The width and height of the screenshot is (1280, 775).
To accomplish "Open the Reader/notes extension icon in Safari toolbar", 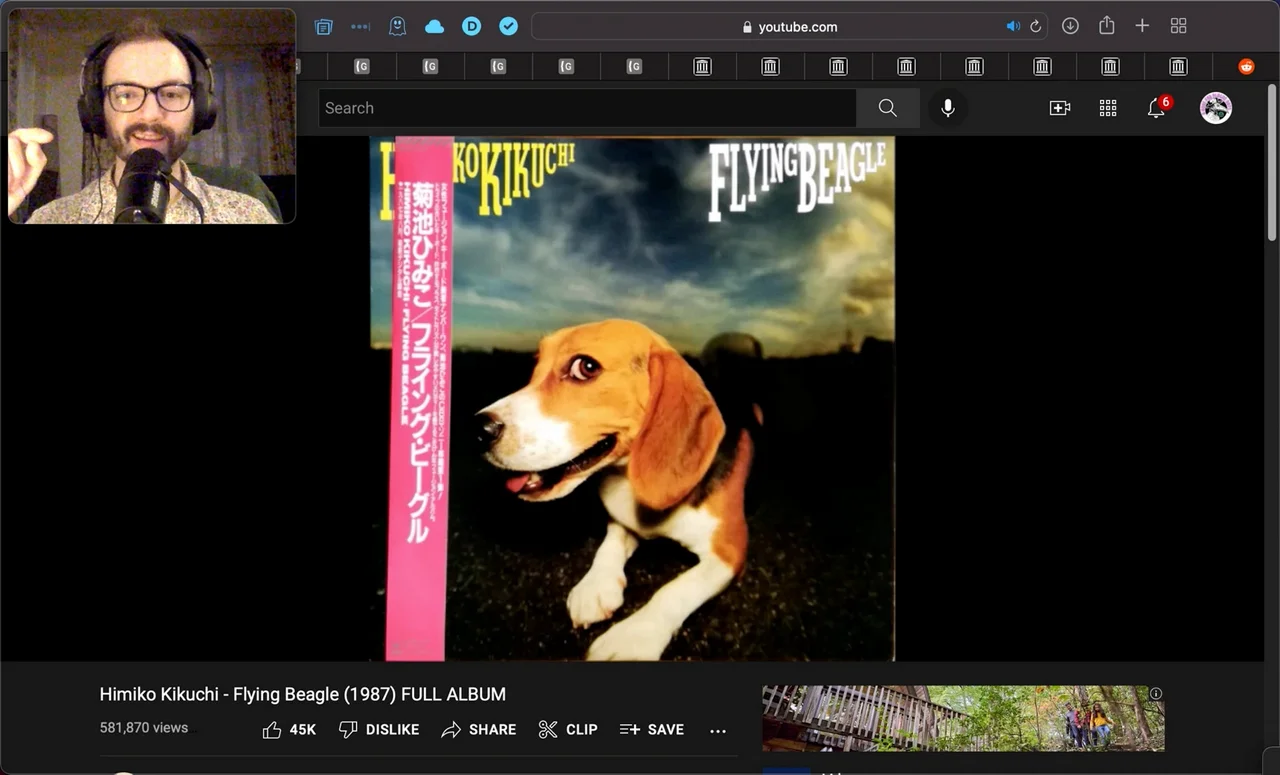I will [323, 27].
